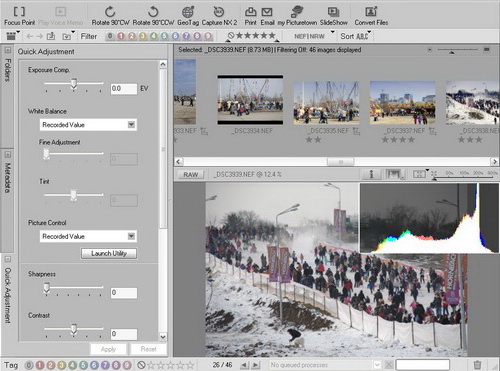Click the Tint slider handle
This screenshot has height=371, width=500.
(x=74, y=195)
